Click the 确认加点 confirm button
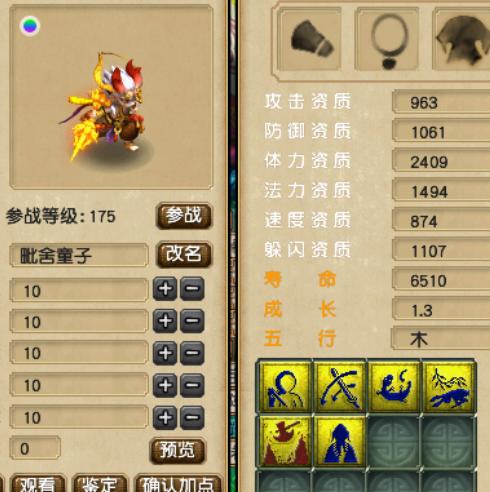This screenshot has width=490, height=492. coord(178,484)
